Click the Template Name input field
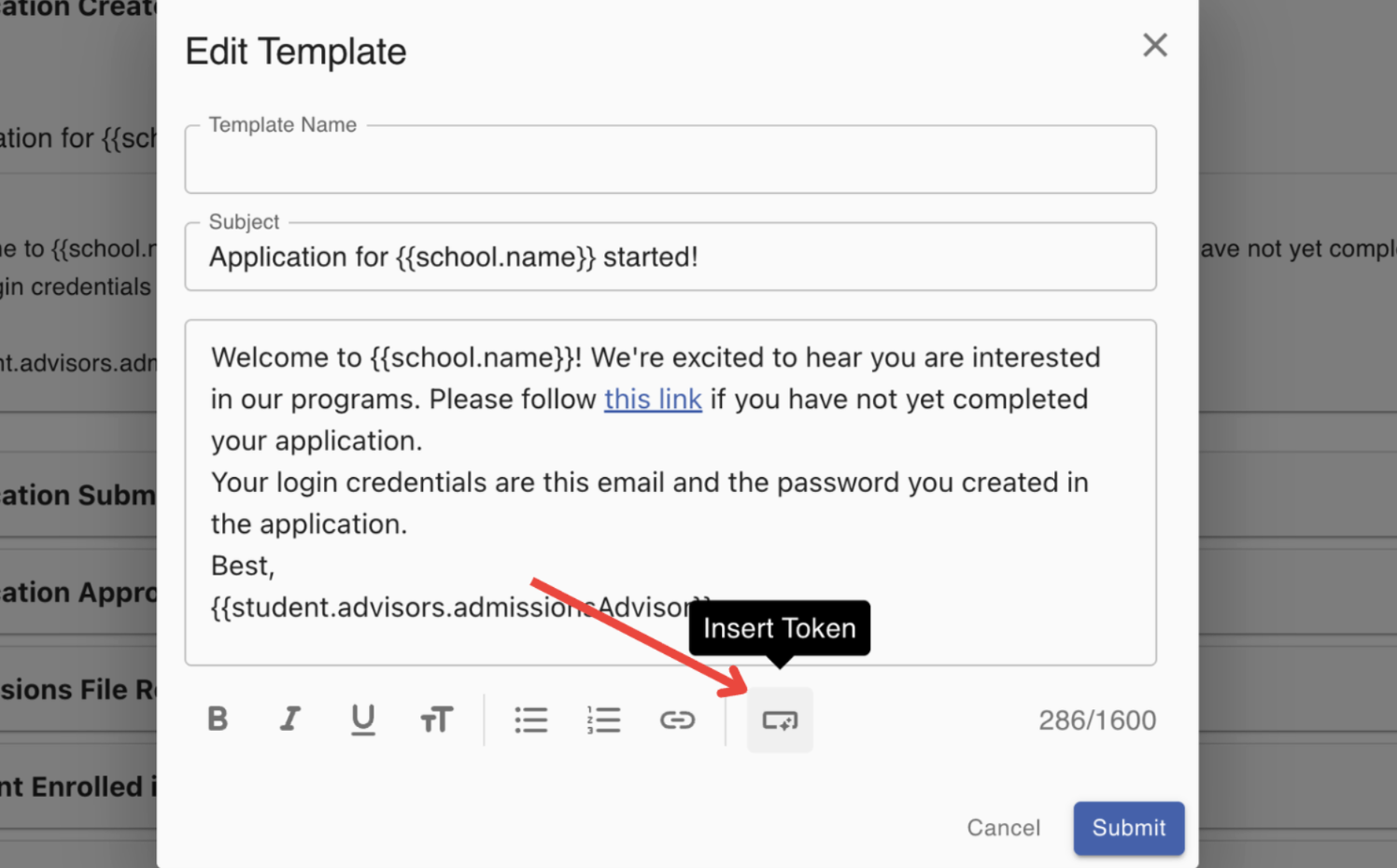This screenshot has height=868, width=1397. tap(670, 160)
